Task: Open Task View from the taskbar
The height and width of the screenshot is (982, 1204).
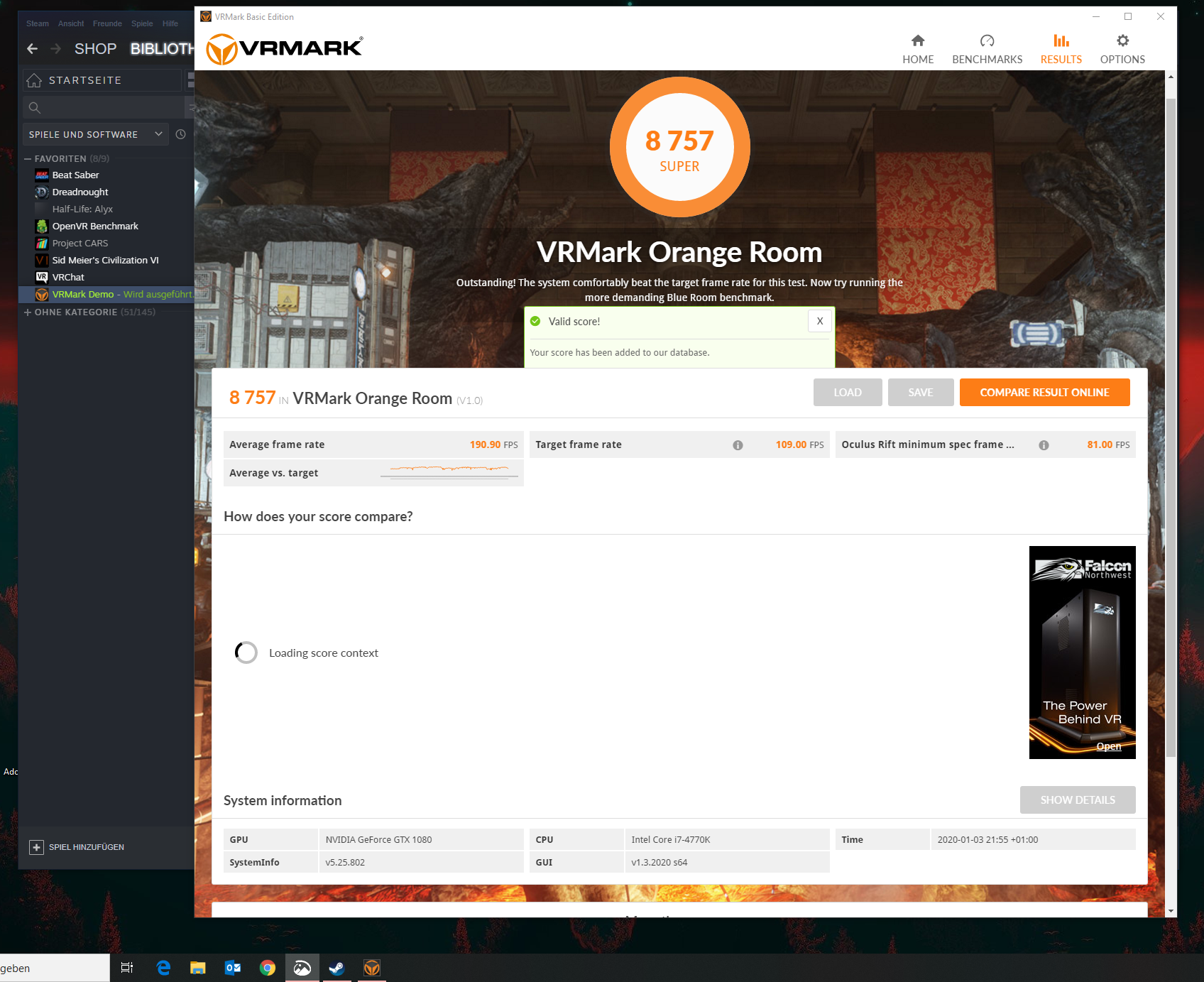Action: click(127, 967)
